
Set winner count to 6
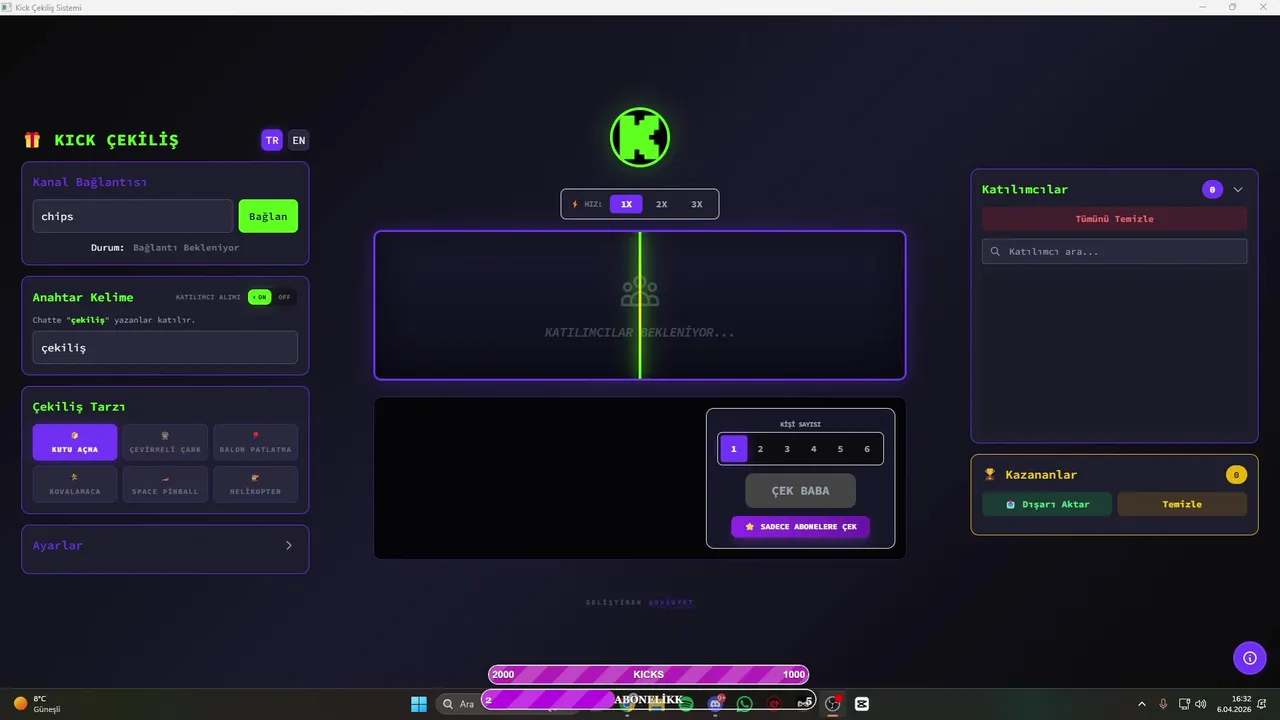click(x=867, y=449)
